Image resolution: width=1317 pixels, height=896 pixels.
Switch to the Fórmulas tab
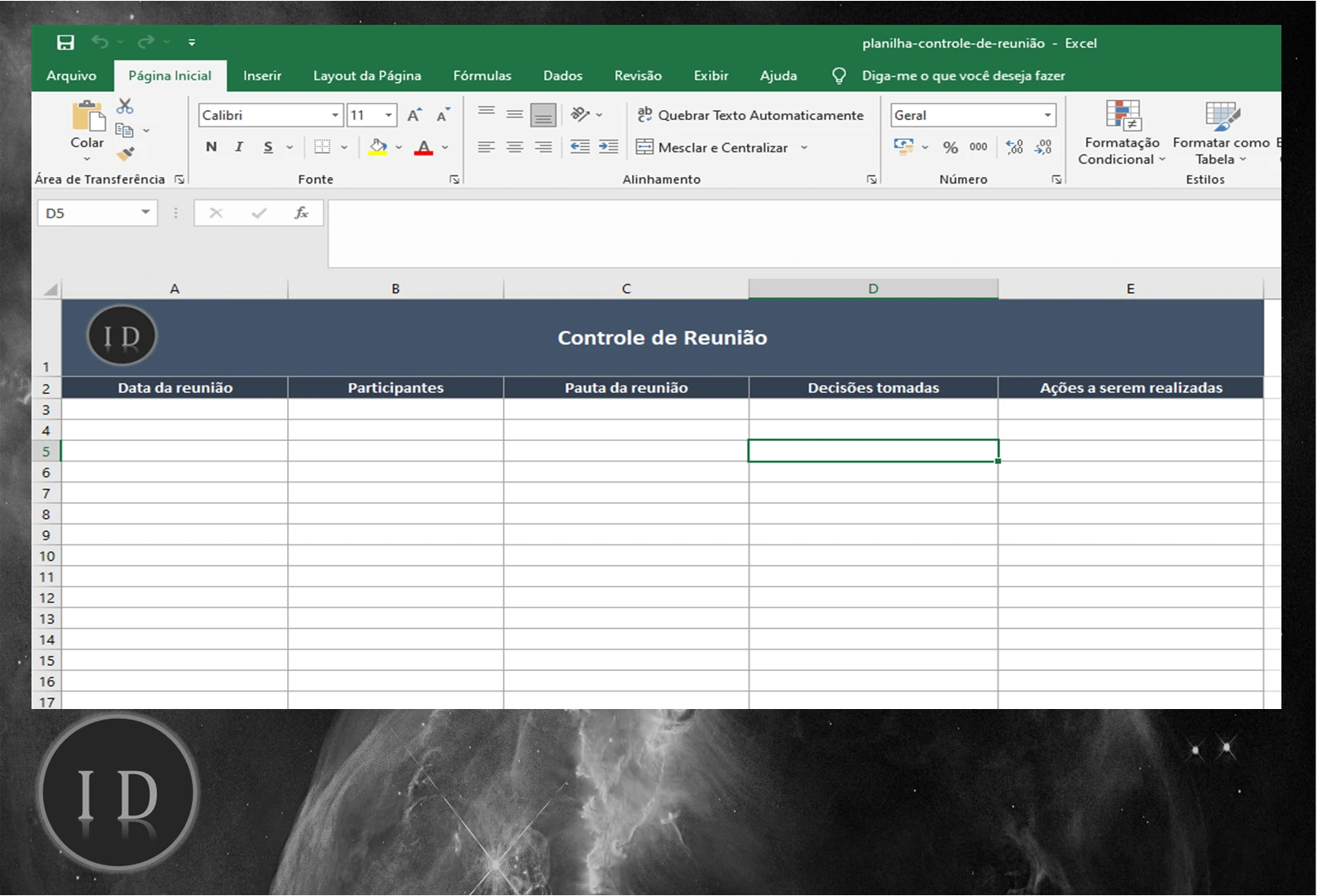point(482,75)
